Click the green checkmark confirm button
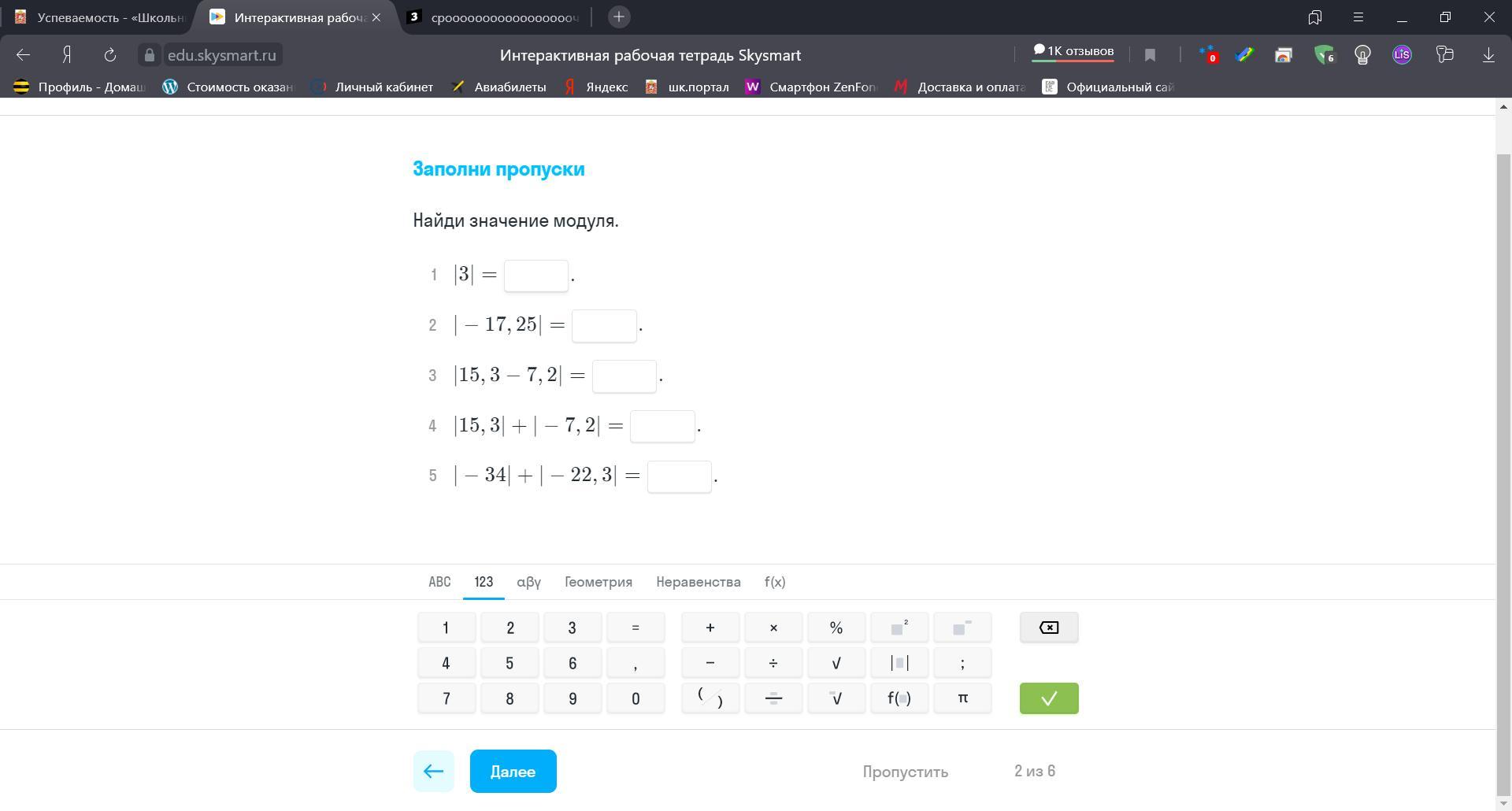 click(1049, 698)
